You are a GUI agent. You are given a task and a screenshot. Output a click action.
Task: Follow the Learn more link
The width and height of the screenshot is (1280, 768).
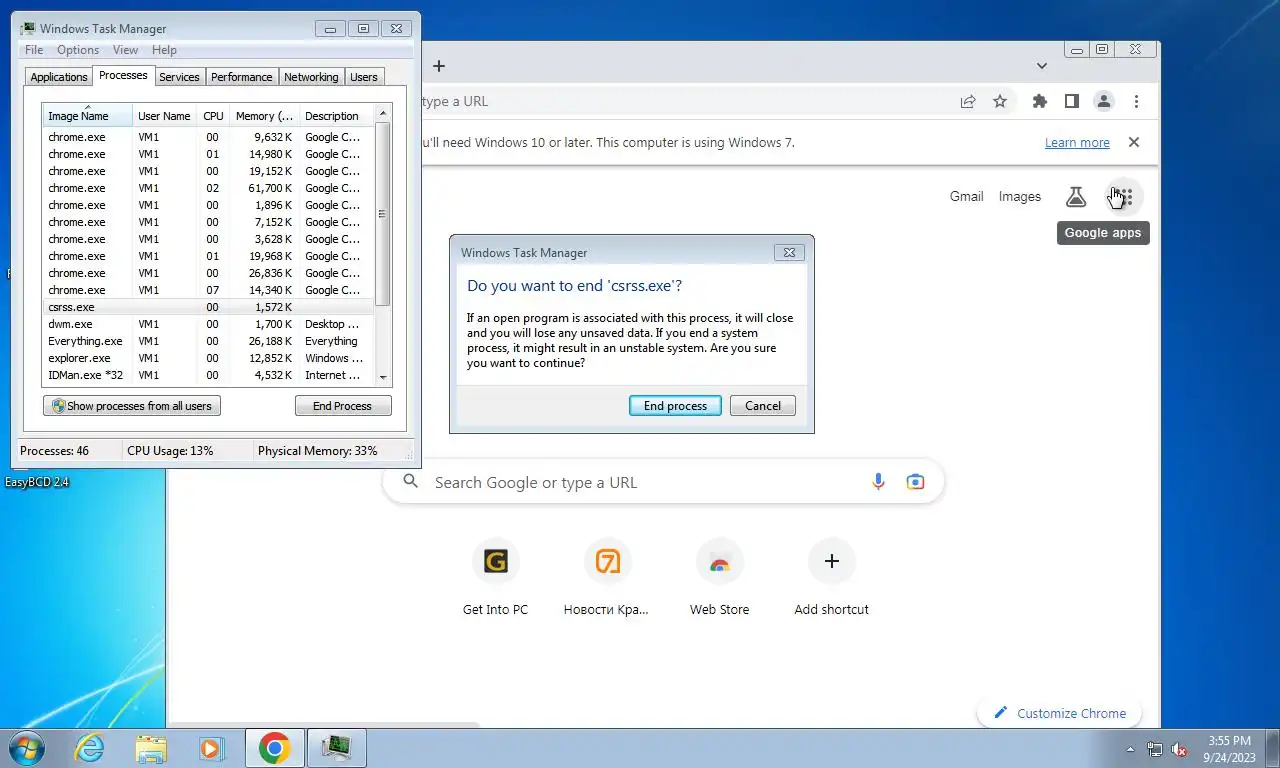click(1077, 143)
